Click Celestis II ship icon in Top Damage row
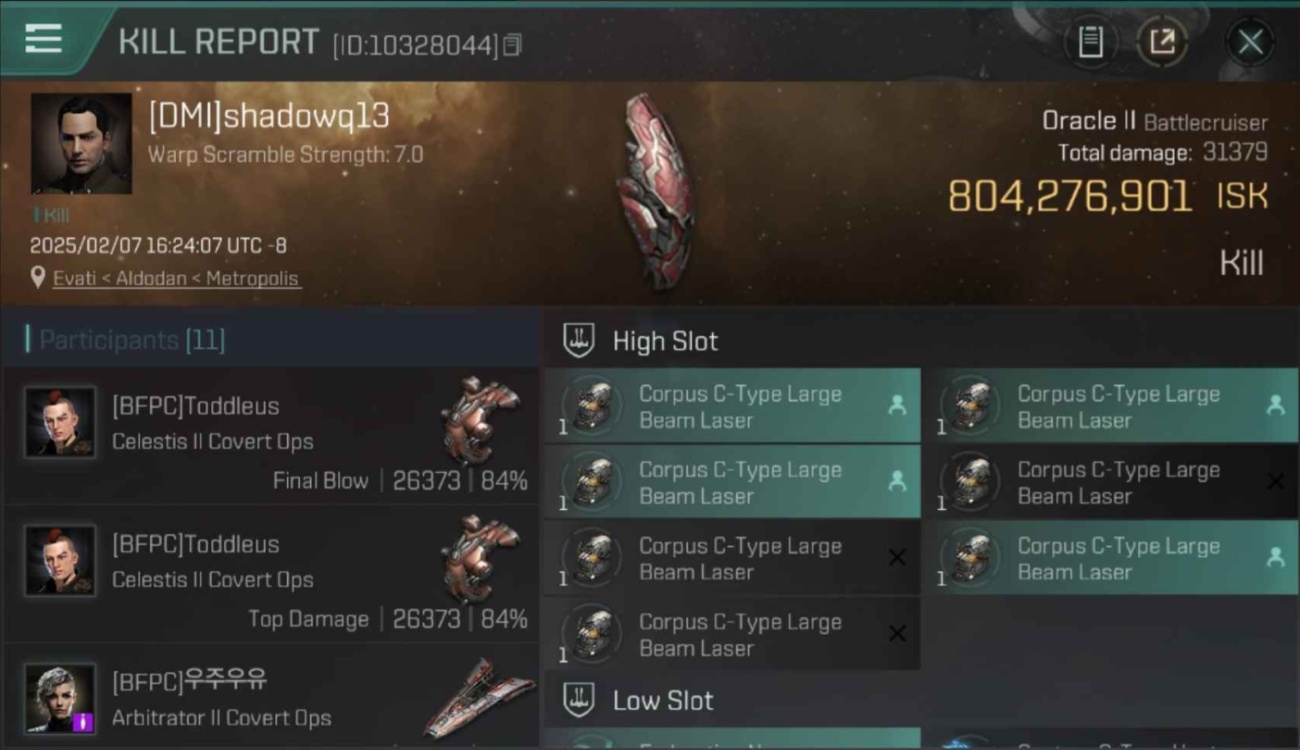 coord(480,558)
